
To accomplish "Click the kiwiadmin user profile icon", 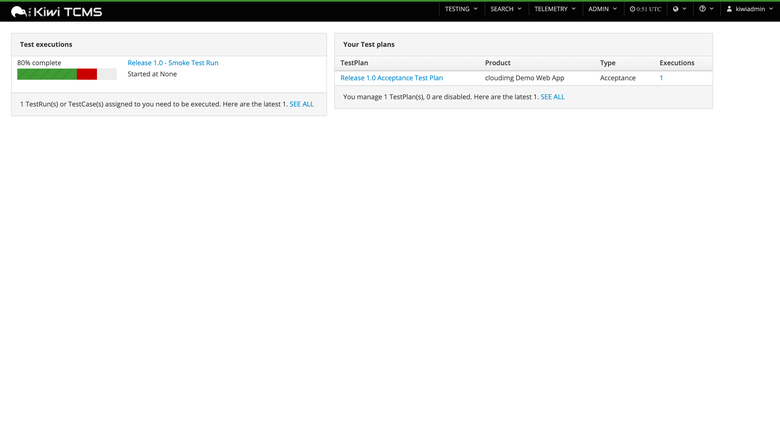I will pos(729,9).
